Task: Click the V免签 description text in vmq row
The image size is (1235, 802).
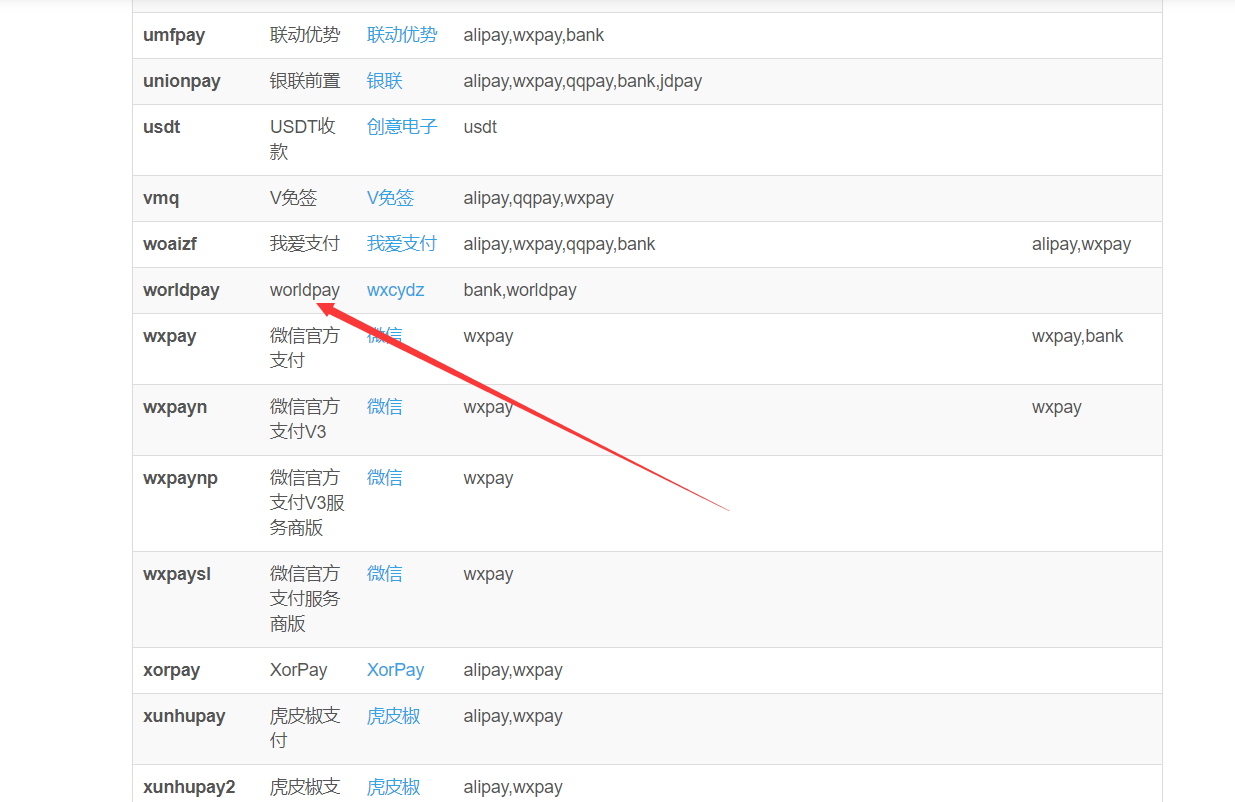Action: pyautogui.click(x=293, y=198)
